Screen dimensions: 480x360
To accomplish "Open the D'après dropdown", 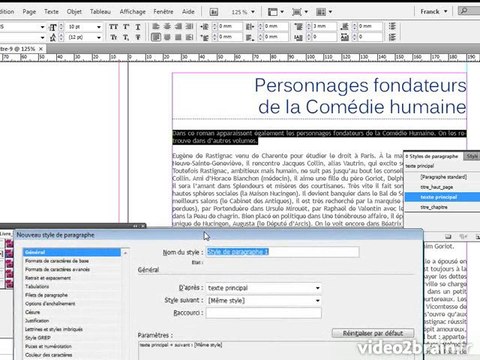I will coord(318,288).
